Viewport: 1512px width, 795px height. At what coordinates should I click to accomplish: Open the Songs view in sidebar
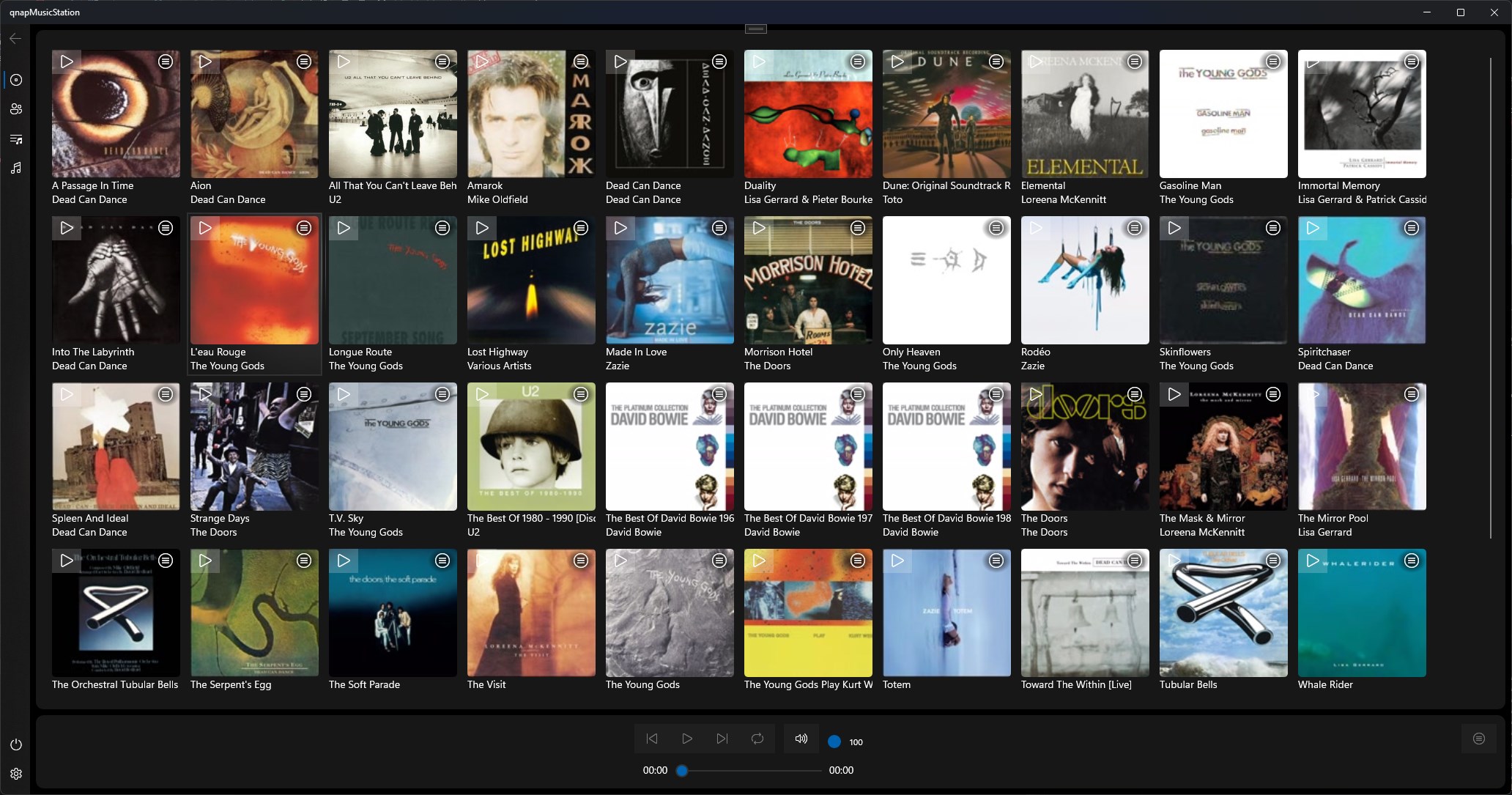(16, 168)
